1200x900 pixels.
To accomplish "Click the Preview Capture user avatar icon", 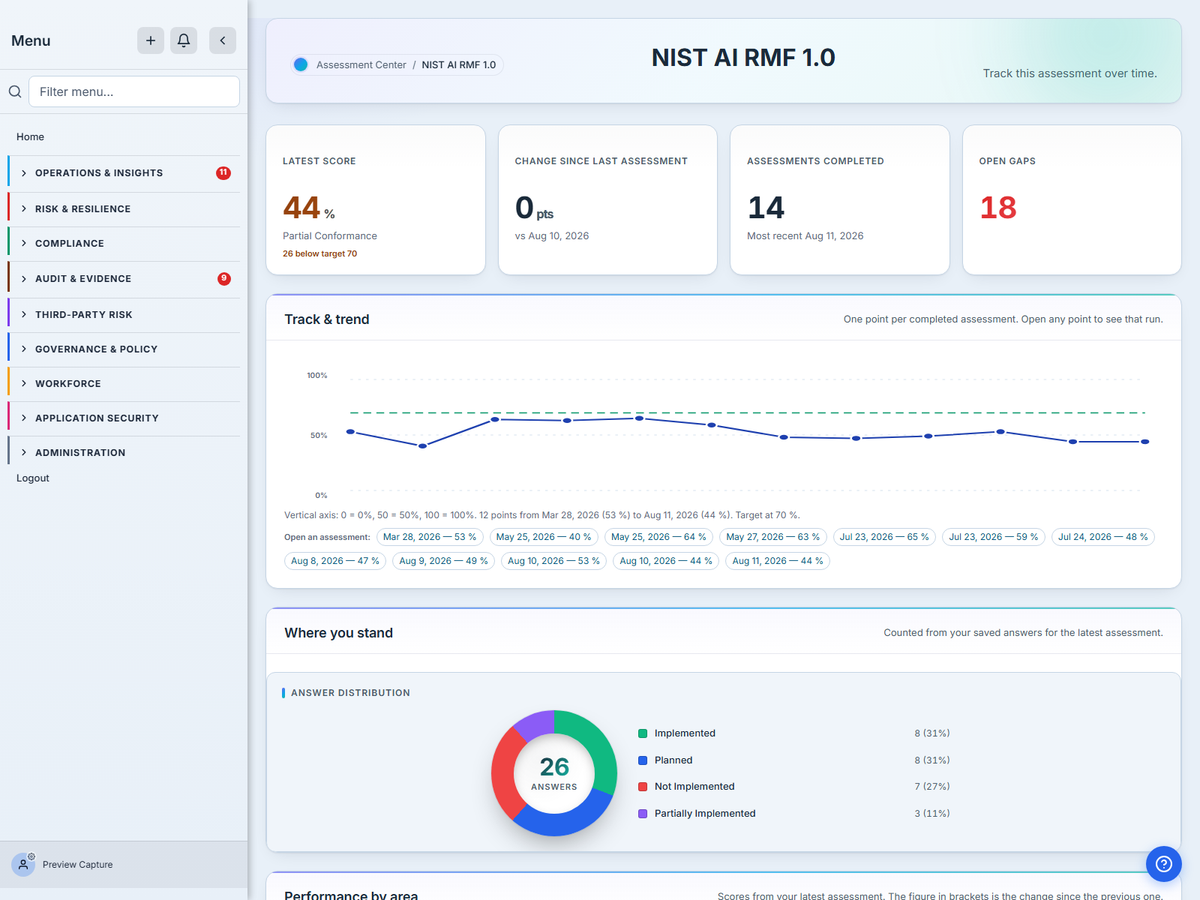I will tap(24, 864).
